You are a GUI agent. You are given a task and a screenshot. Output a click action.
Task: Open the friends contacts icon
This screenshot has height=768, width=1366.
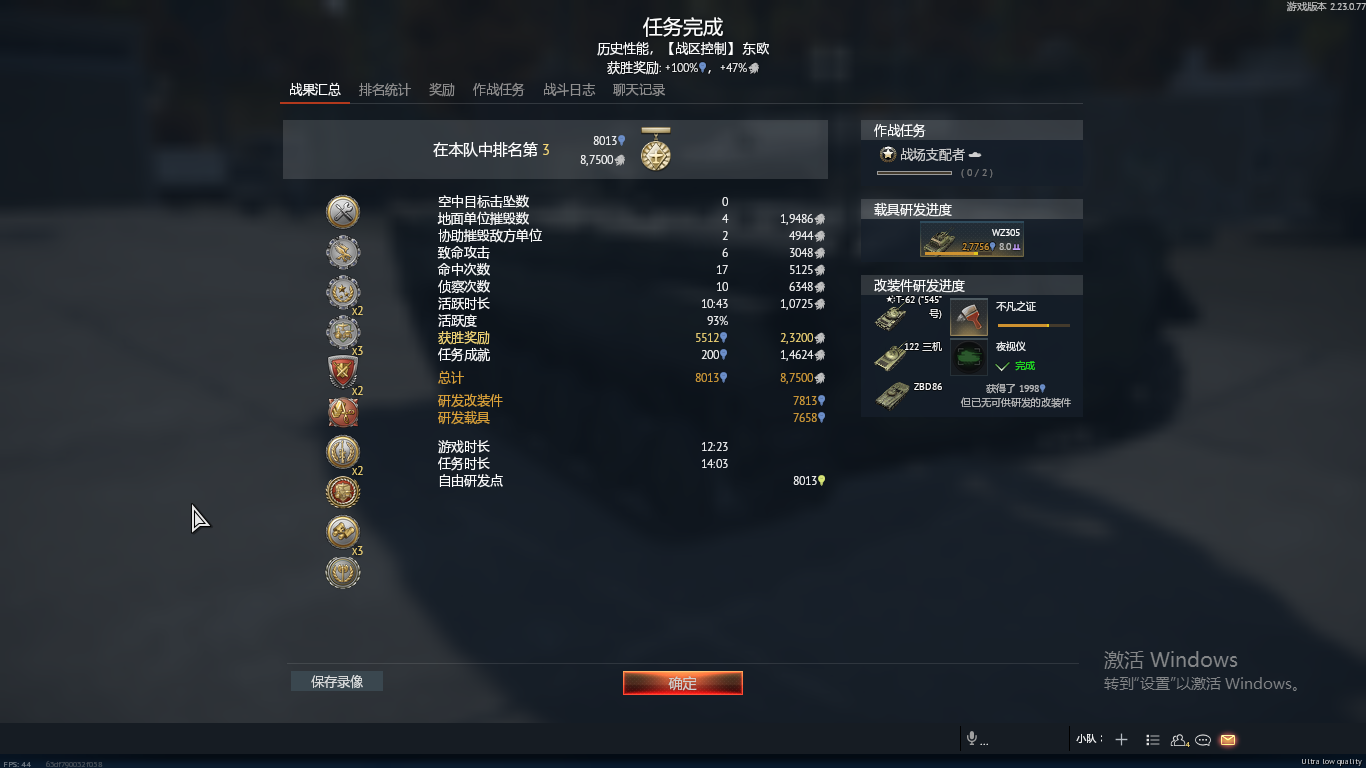(1179, 740)
